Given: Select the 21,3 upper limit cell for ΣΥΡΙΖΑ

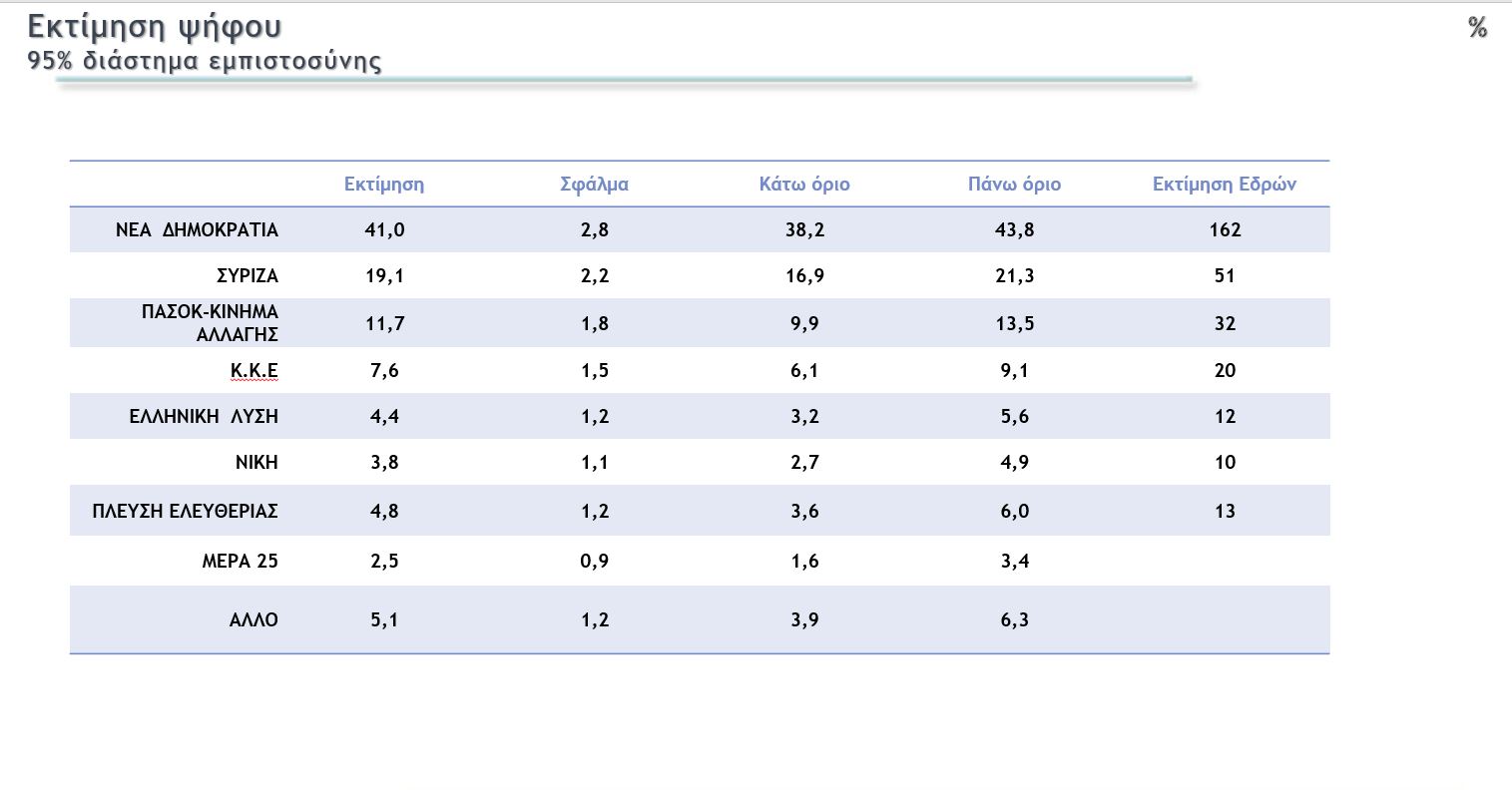Looking at the screenshot, I should pyautogui.click(x=1014, y=276).
